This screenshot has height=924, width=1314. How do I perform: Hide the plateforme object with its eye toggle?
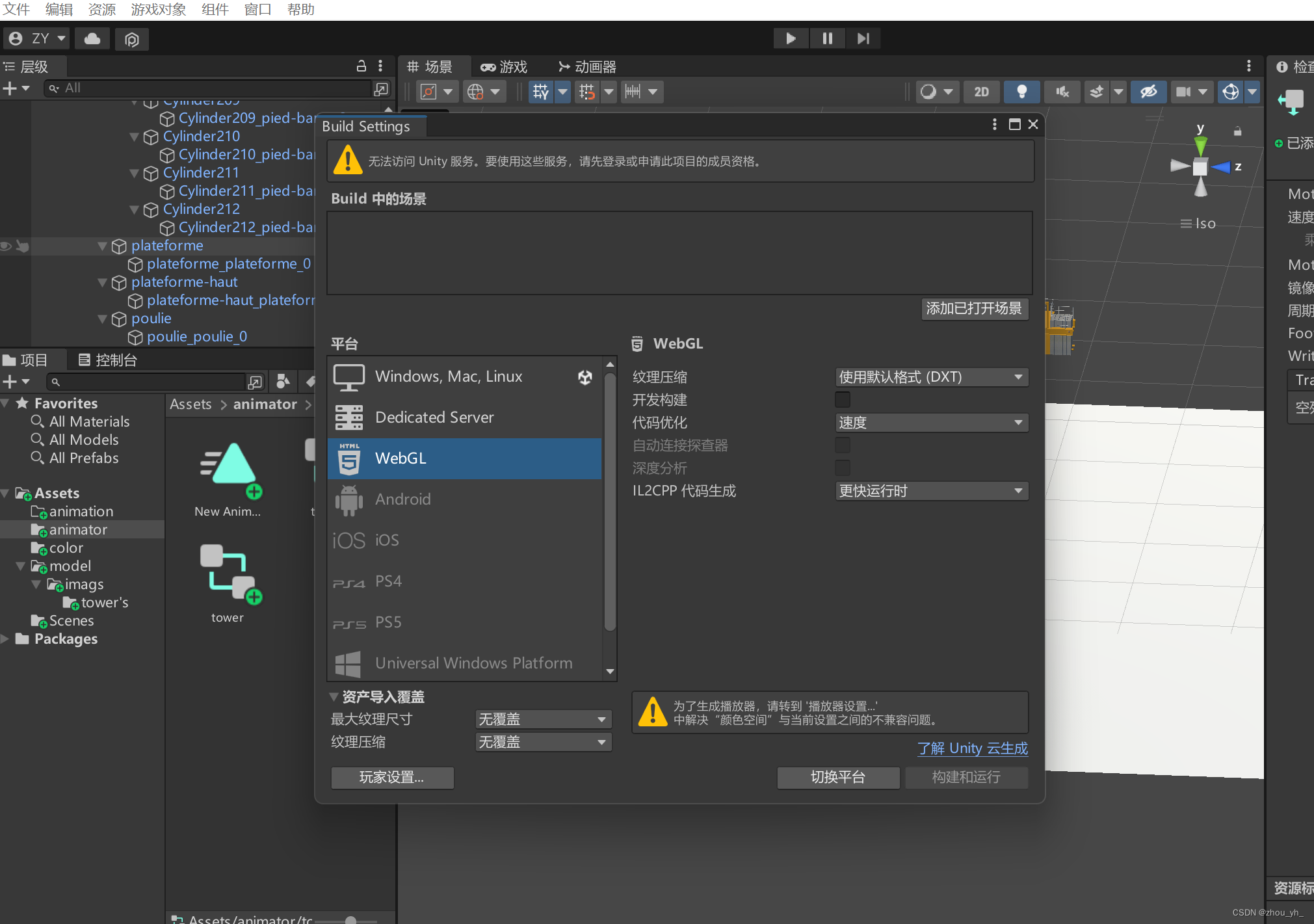pyautogui.click(x=5, y=246)
